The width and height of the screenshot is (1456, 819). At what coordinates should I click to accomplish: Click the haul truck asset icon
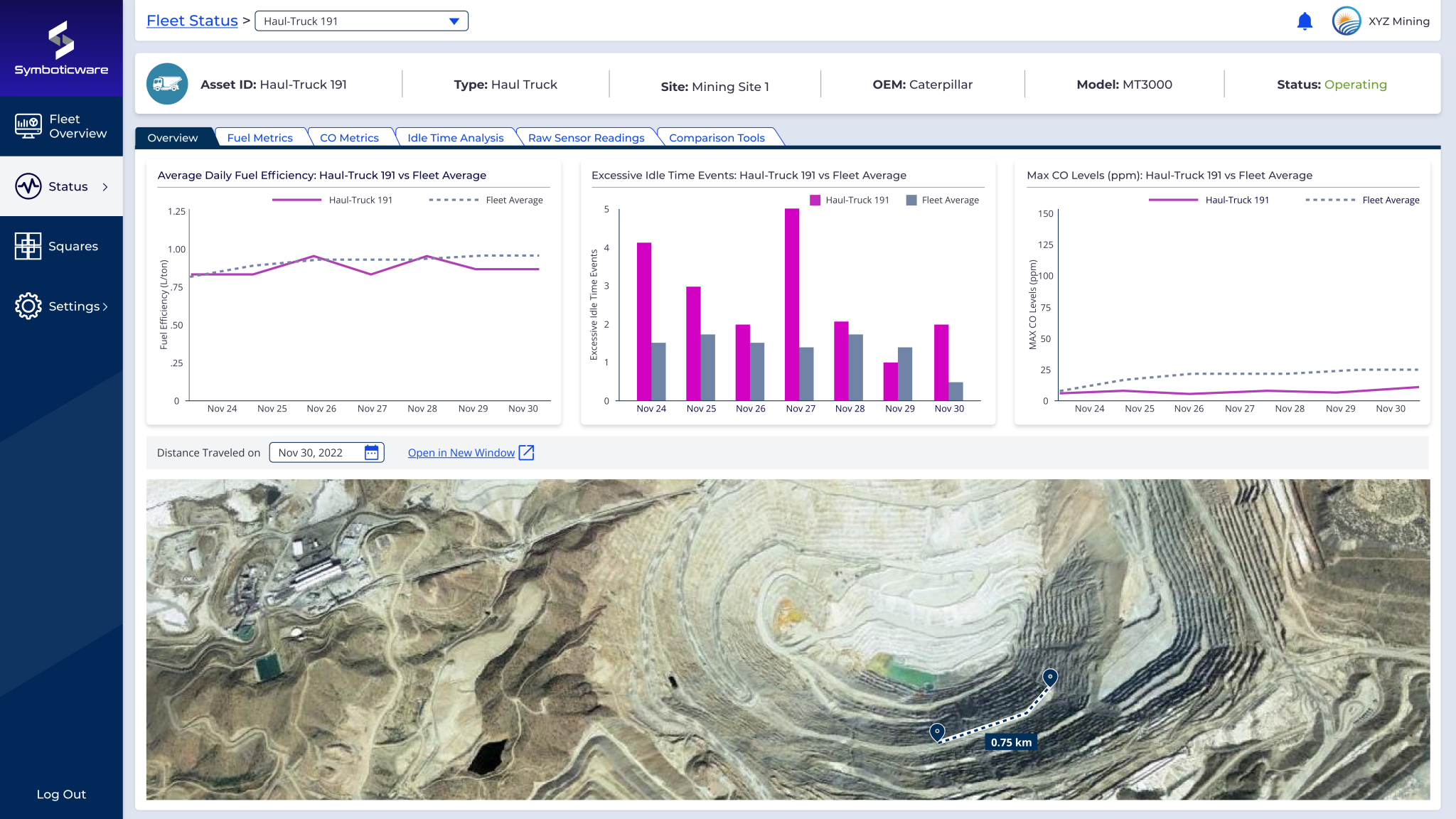(x=167, y=84)
